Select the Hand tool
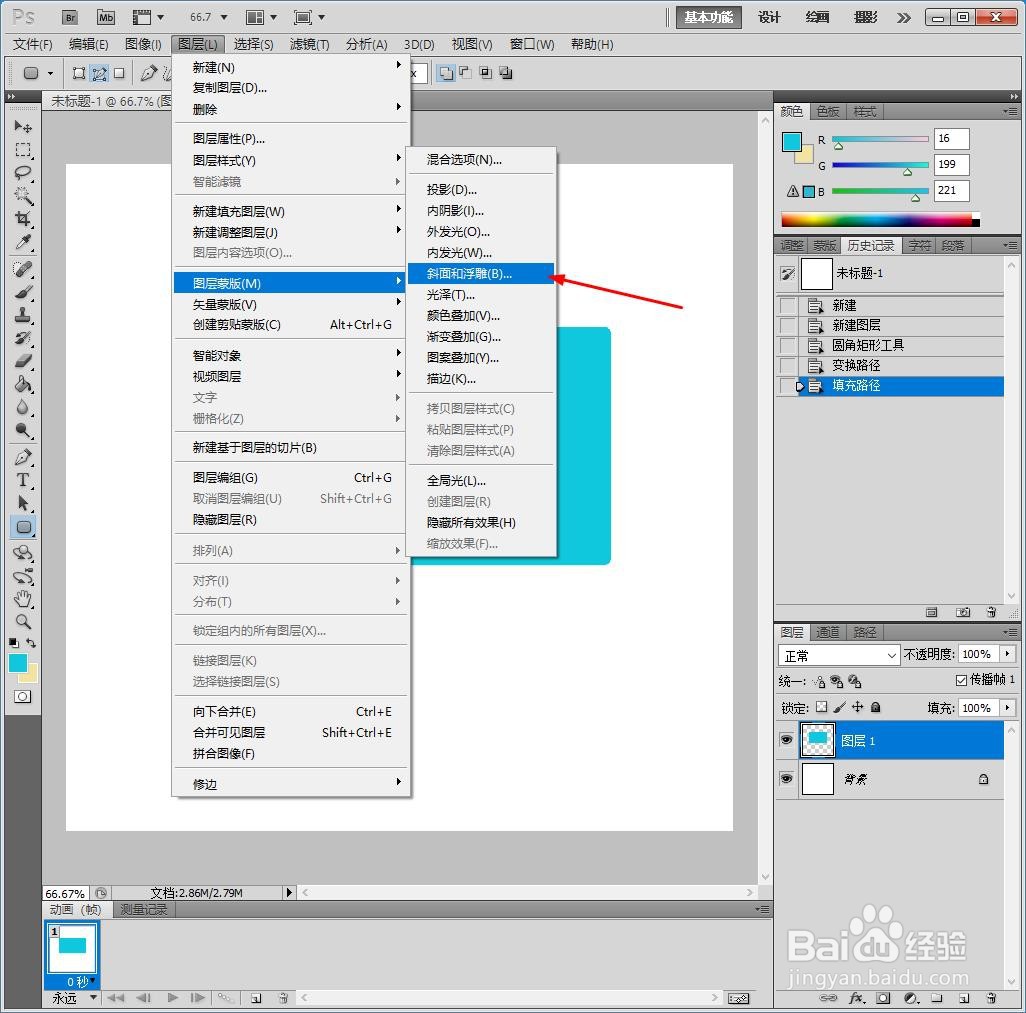 23,598
